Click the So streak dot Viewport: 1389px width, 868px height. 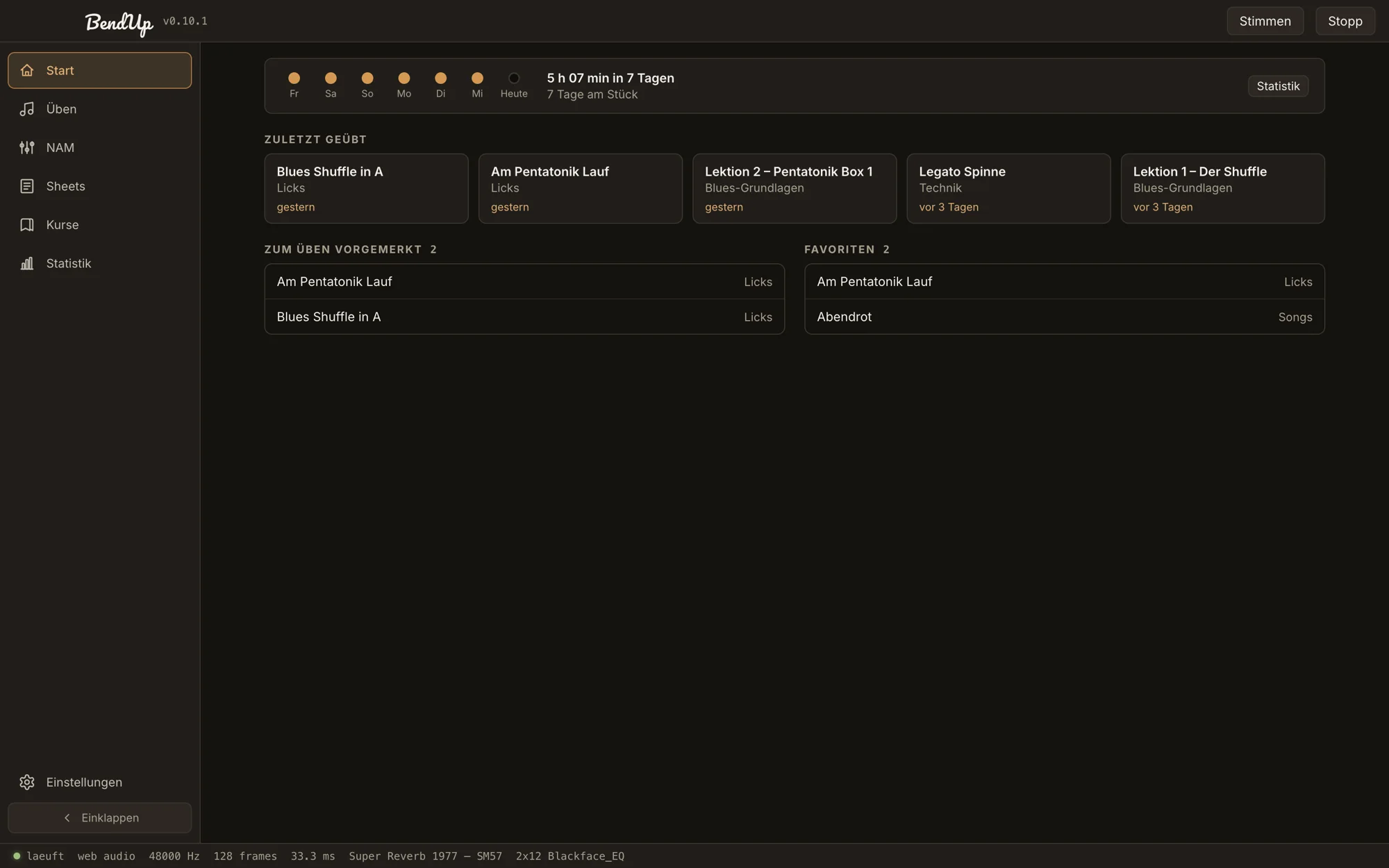(367, 78)
